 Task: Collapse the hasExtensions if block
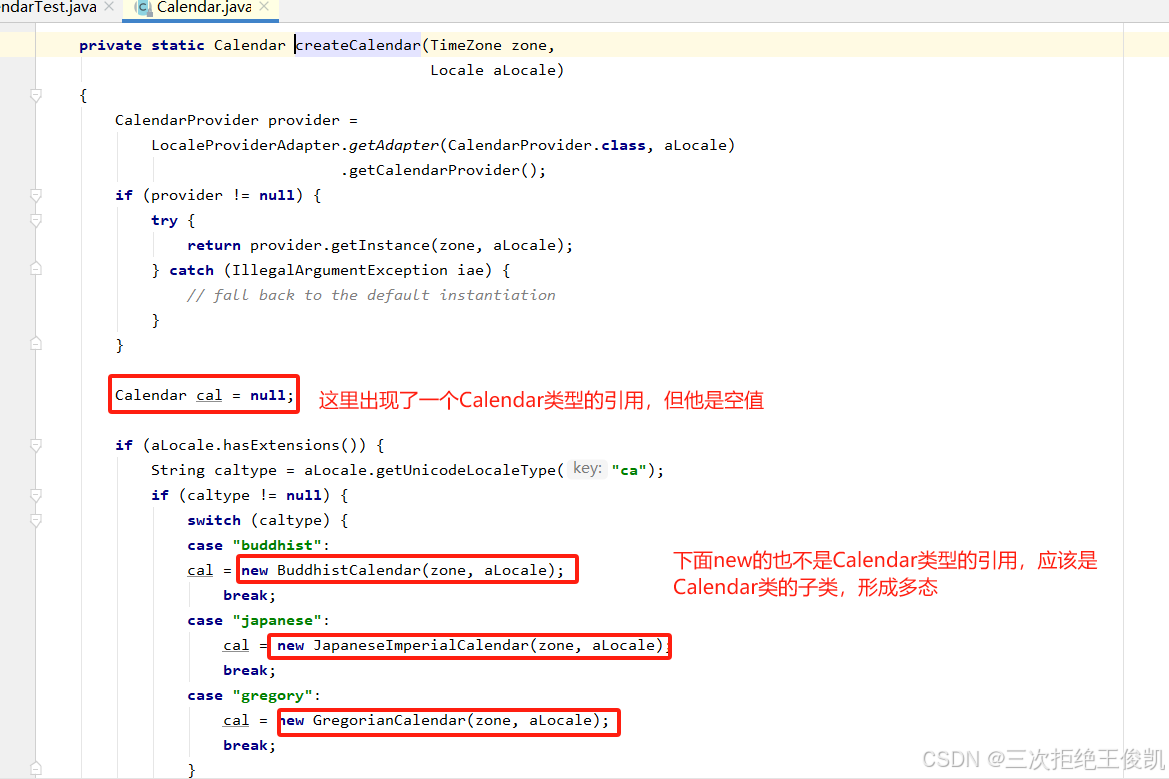tap(35, 446)
